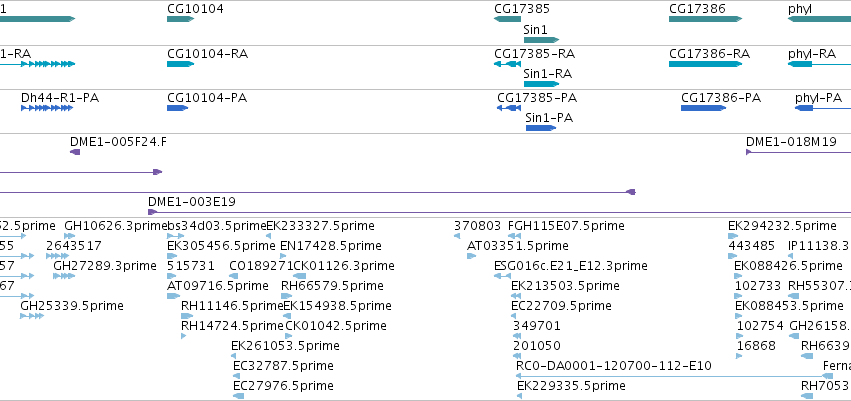Click the DME1-018M19 clone label
The height and width of the screenshot is (401, 851).
791,142
